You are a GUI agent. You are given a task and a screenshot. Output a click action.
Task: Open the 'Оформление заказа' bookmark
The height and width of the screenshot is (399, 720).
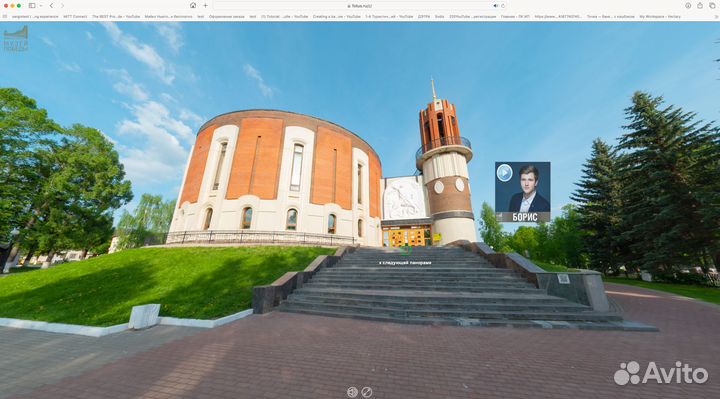click(x=227, y=17)
